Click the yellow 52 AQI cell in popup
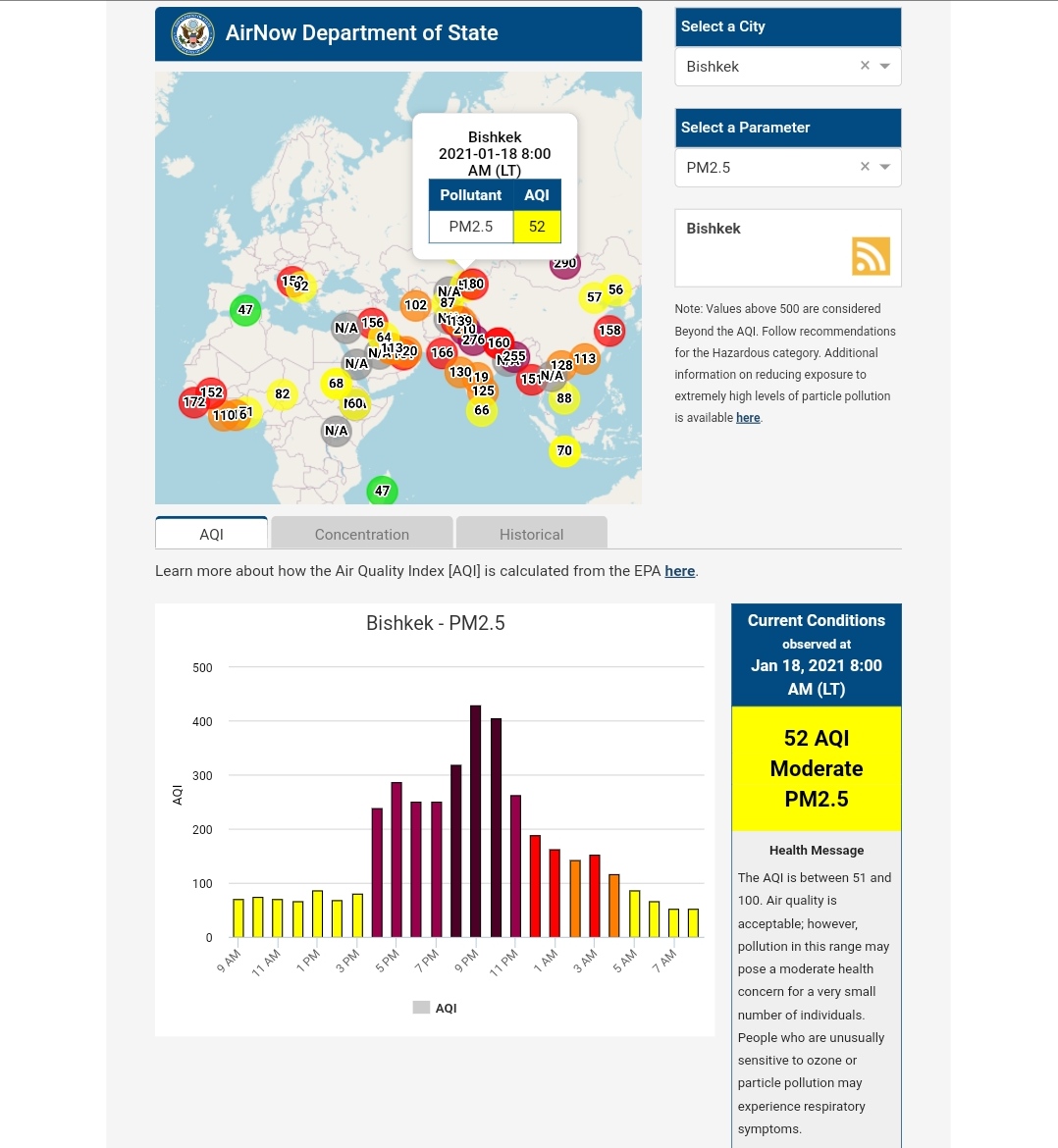 (x=537, y=227)
